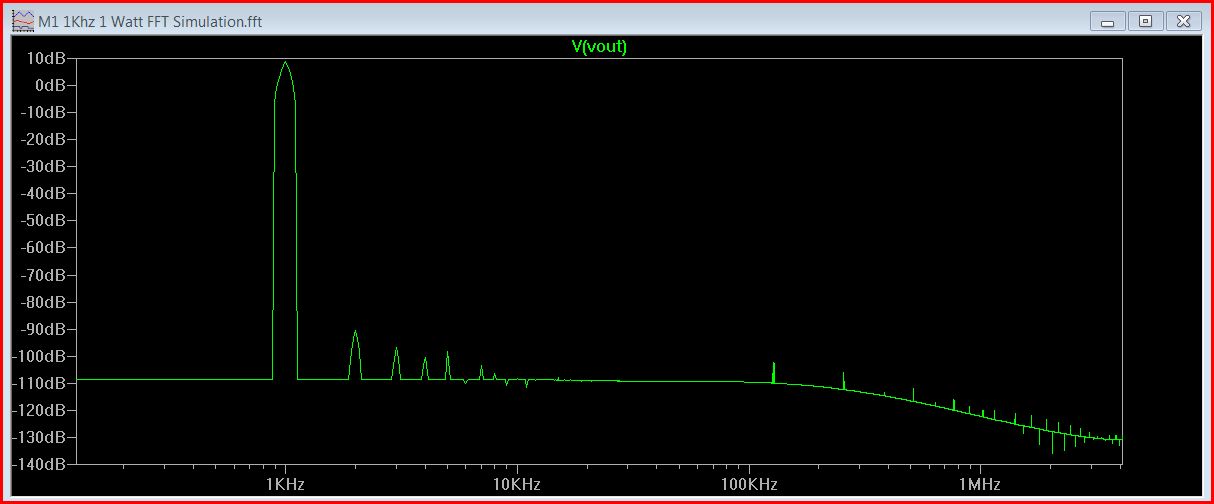Click the -140dB axis label
Screen dimensions: 1214x504
tap(41, 464)
